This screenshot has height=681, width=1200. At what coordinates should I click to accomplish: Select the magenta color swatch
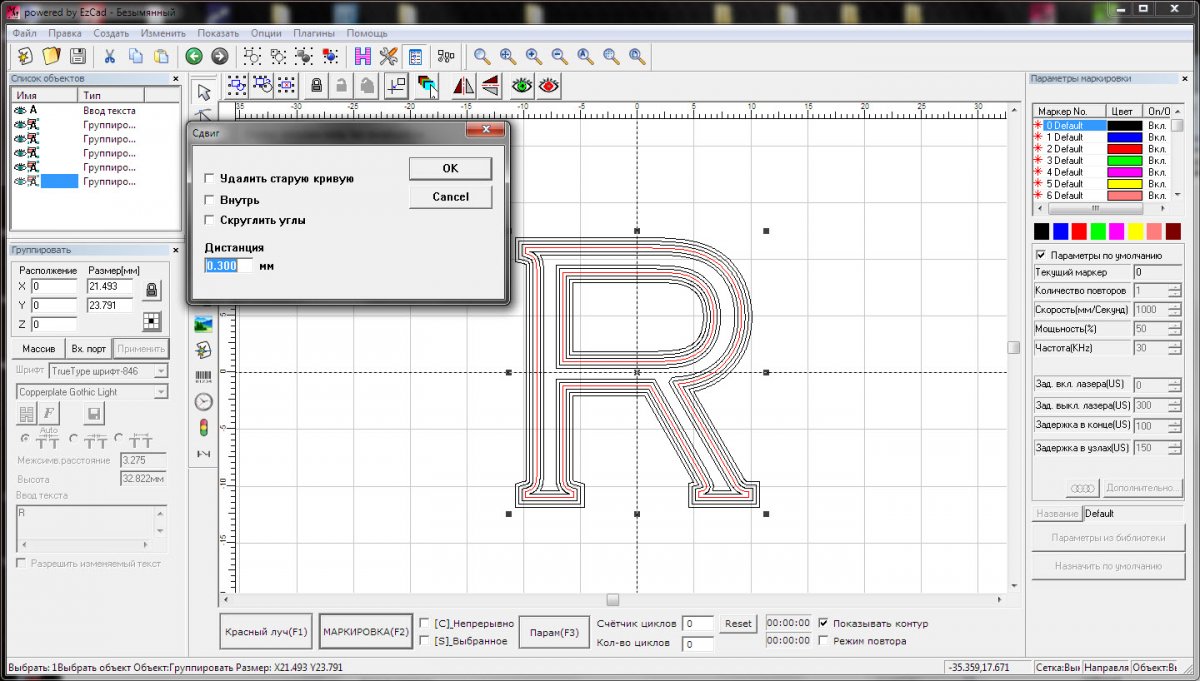(x=1117, y=232)
